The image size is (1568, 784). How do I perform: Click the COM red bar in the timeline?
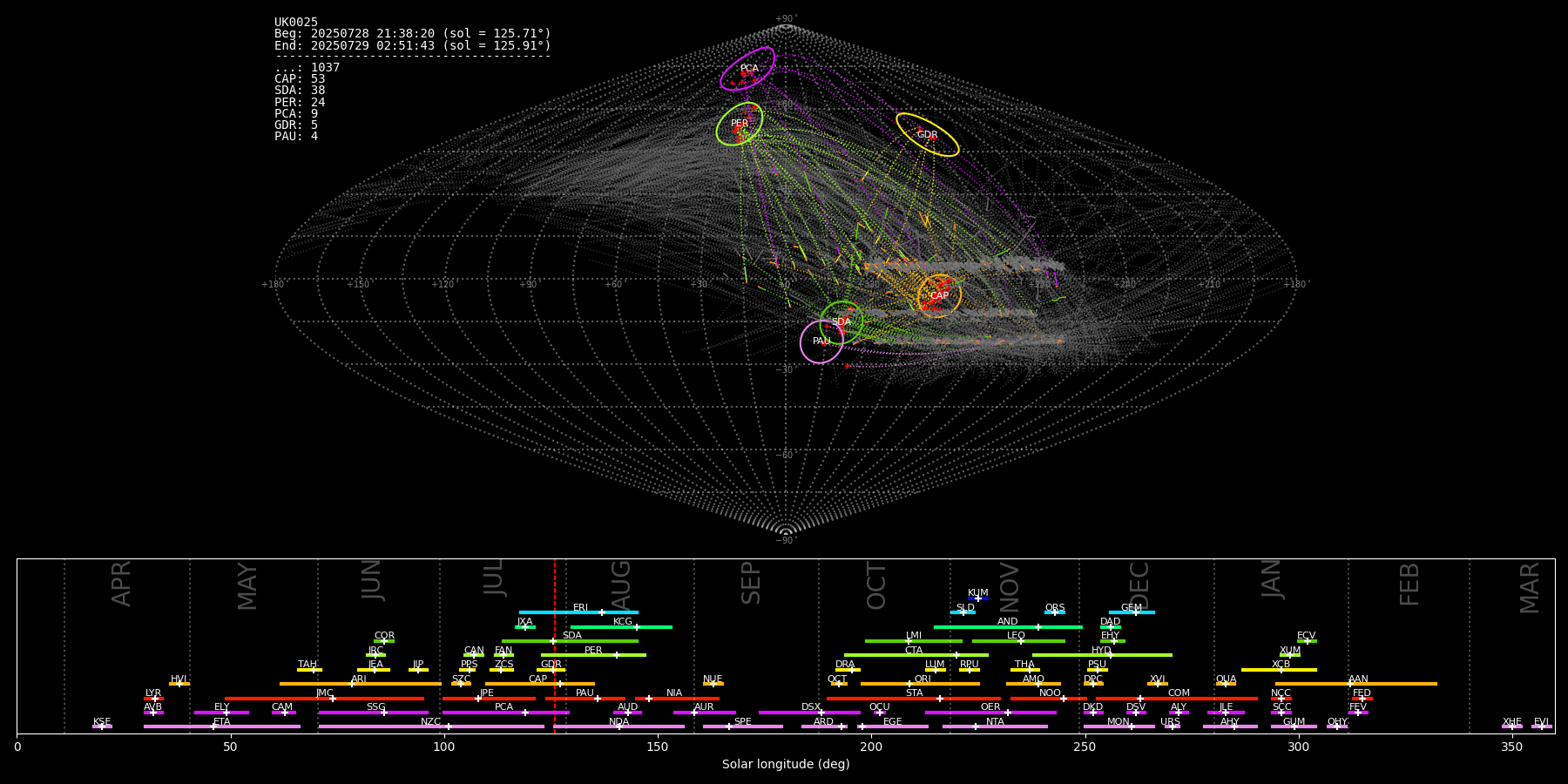[1178, 699]
